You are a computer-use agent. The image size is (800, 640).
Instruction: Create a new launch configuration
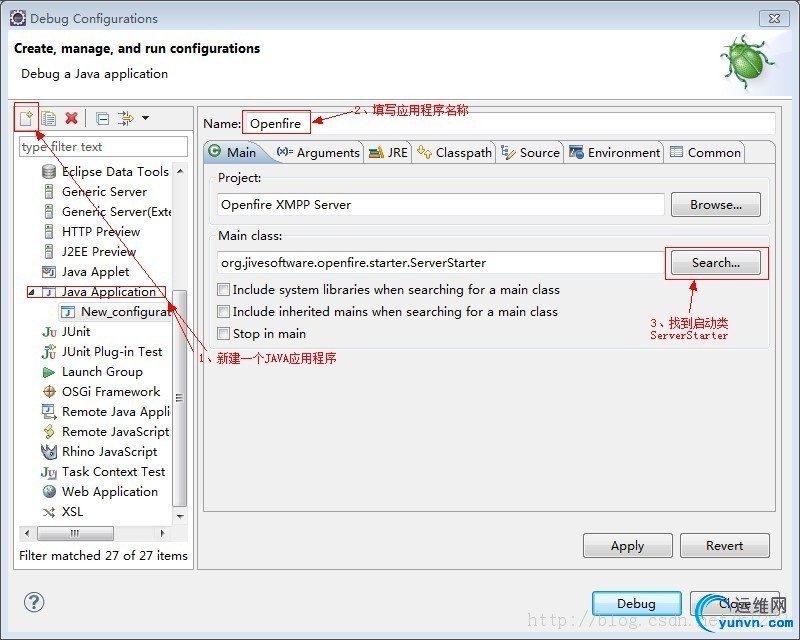26,118
